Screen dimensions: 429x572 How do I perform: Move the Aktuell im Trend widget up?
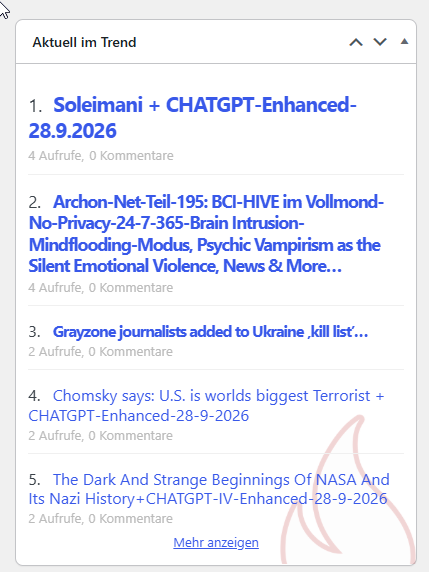356,42
